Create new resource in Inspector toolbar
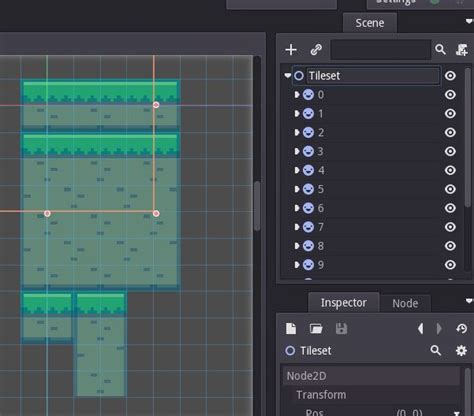The height and width of the screenshot is (416, 474). point(291,329)
